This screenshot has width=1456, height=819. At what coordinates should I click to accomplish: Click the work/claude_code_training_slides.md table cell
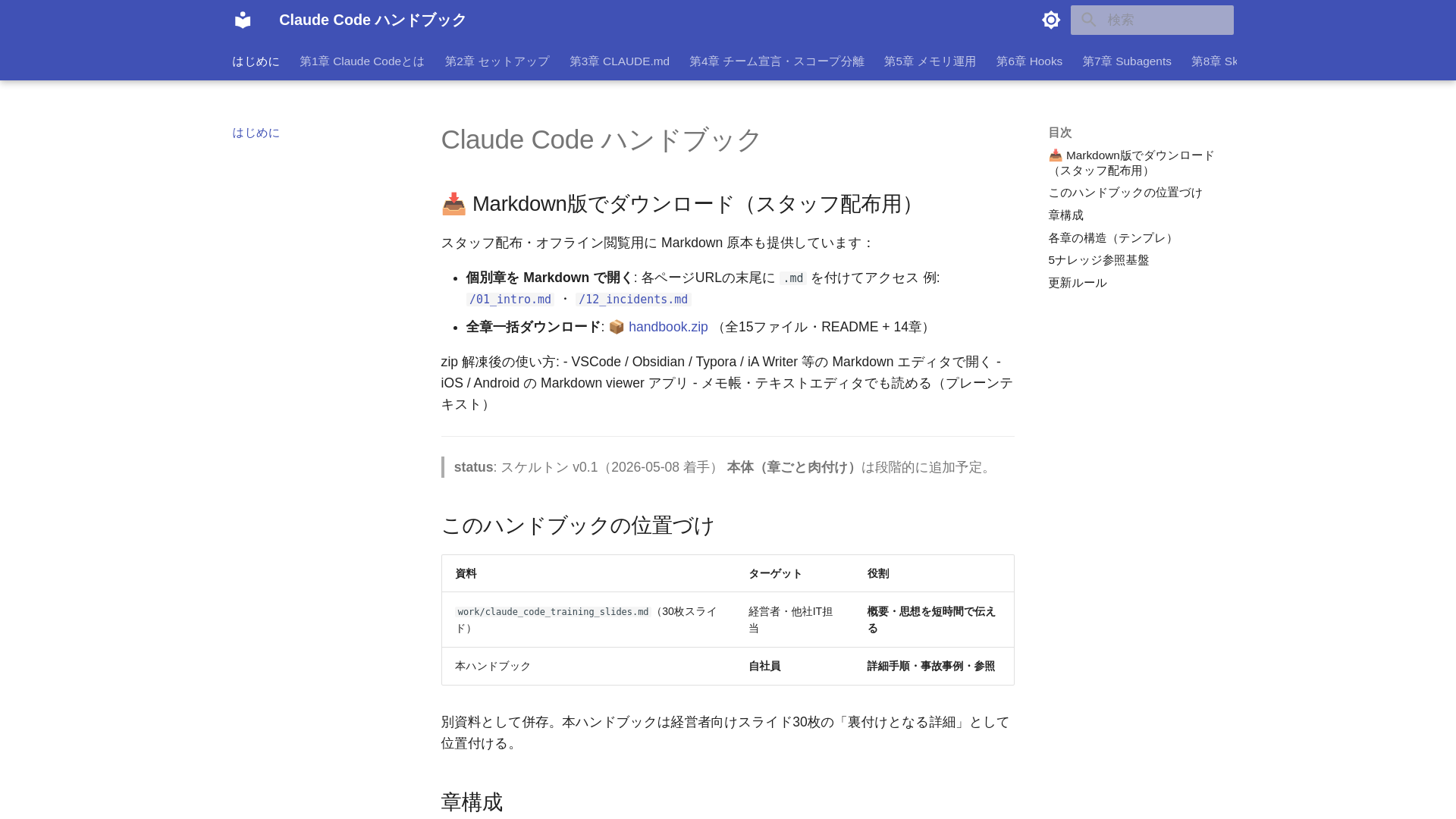point(588,620)
